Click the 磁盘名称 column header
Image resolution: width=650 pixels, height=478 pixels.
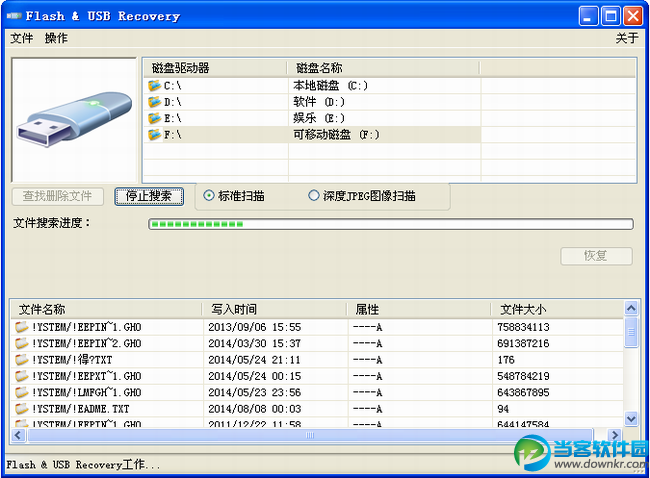point(383,68)
